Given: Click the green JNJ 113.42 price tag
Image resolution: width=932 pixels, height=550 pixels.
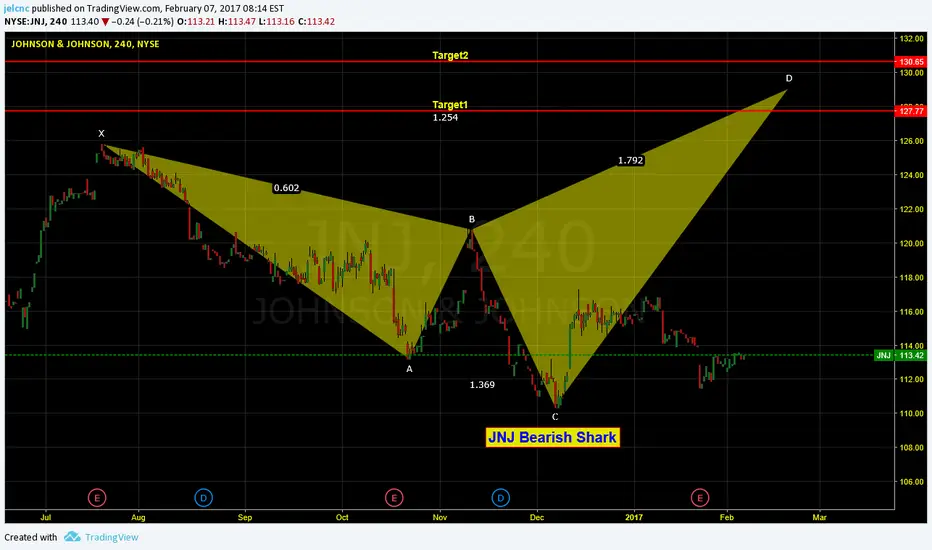Looking at the screenshot, I should click(900, 356).
